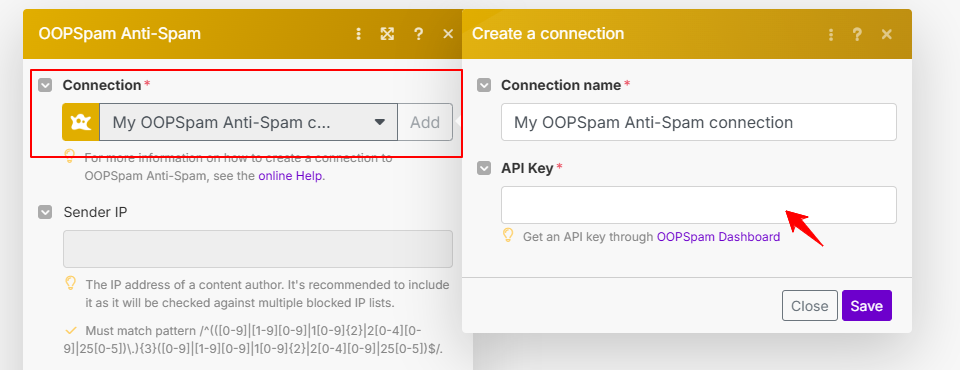Screen dimensions: 960x370
Task: Collapse the Connection name field toggle
Action: 484,85
